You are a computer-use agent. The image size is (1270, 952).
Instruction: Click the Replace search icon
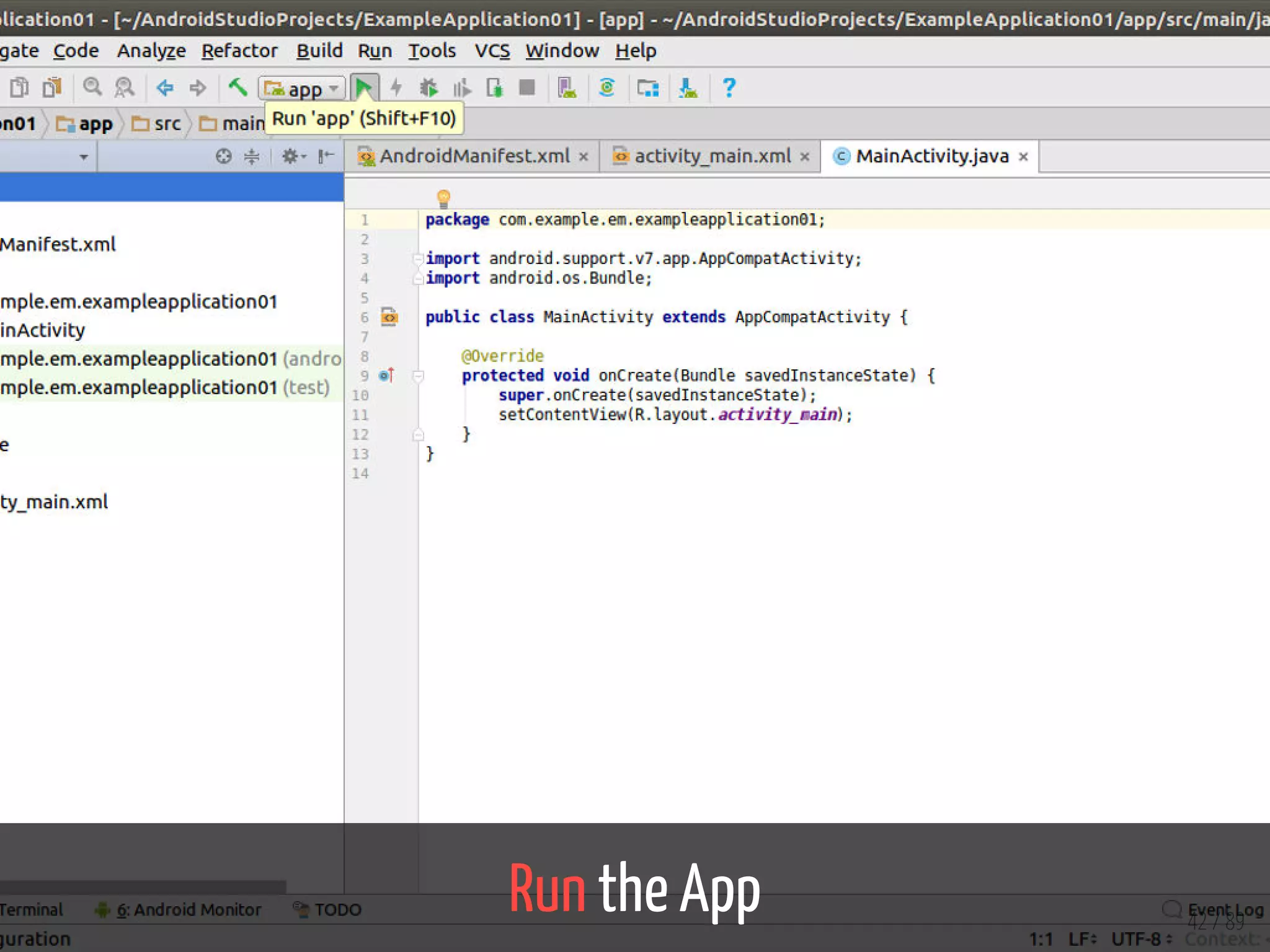tap(125, 87)
